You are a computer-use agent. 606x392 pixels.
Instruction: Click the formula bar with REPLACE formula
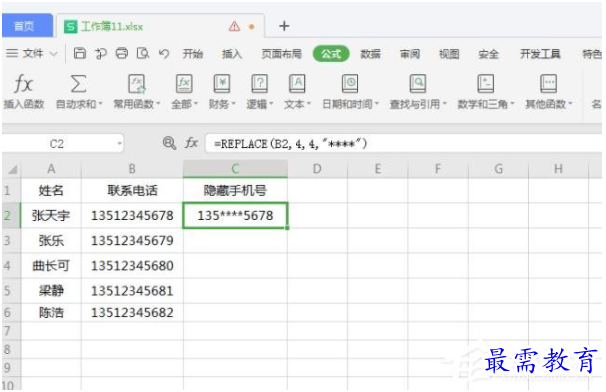pyautogui.click(x=402, y=143)
